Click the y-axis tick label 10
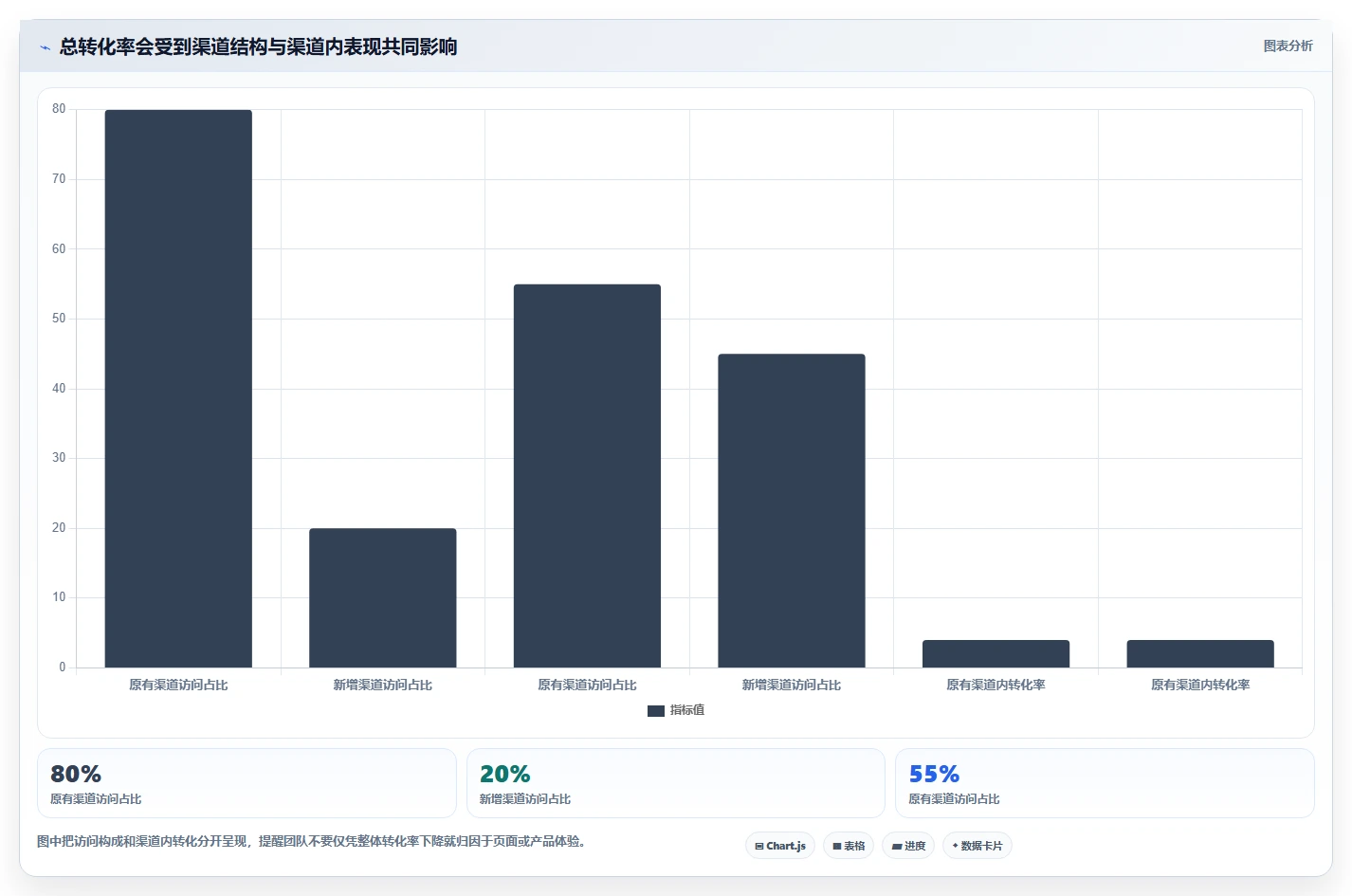Screen dimensions: 1352x896 coord(59,597)
